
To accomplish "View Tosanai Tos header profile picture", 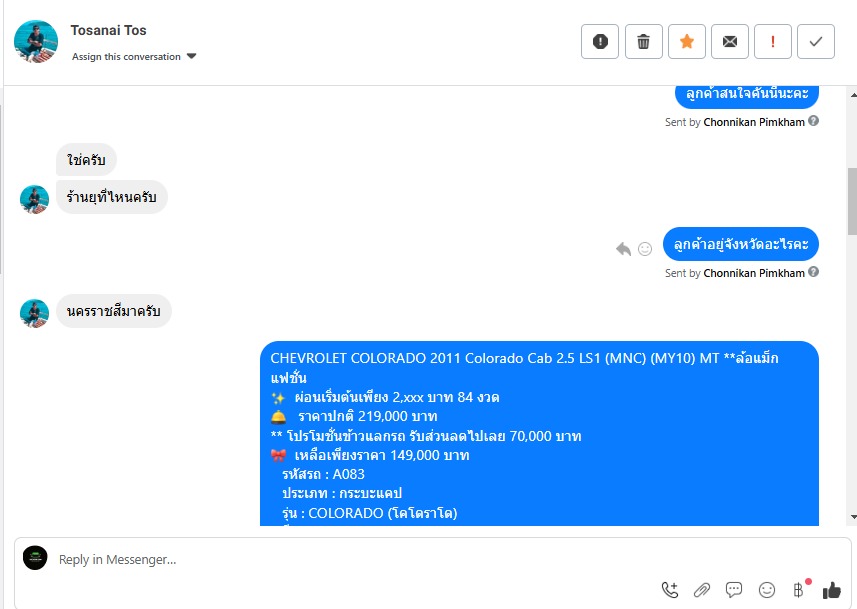I will (36, 42).
